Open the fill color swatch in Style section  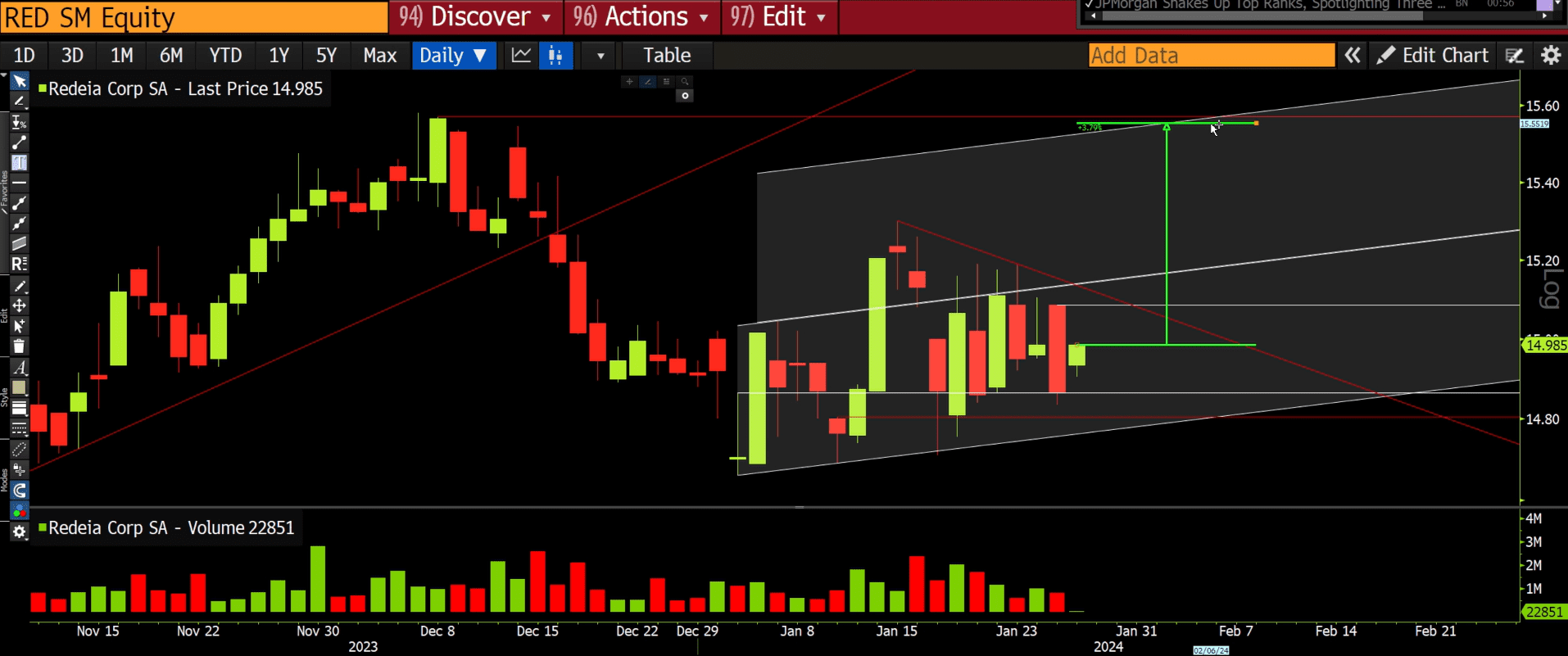19,387
